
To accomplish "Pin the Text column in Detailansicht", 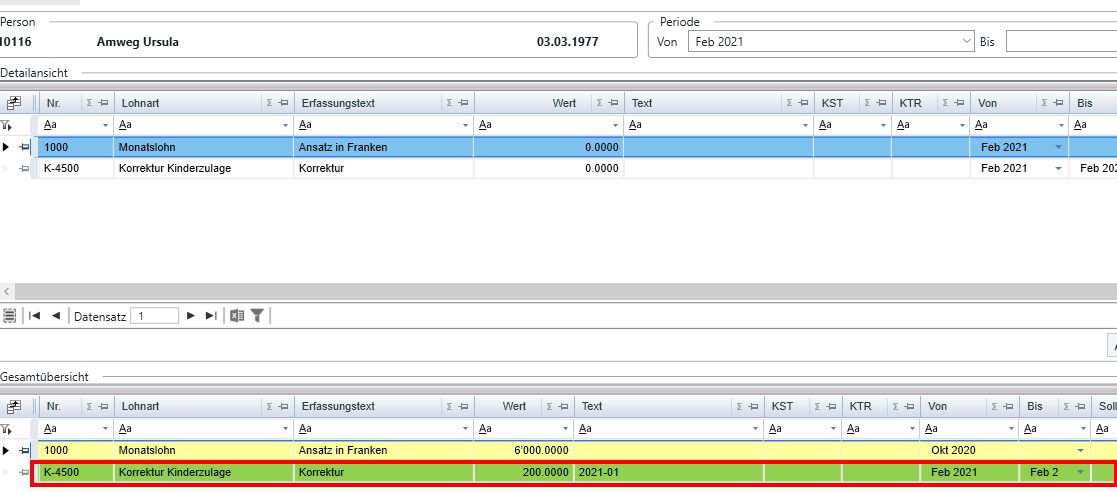I will [x=803, y=103].
